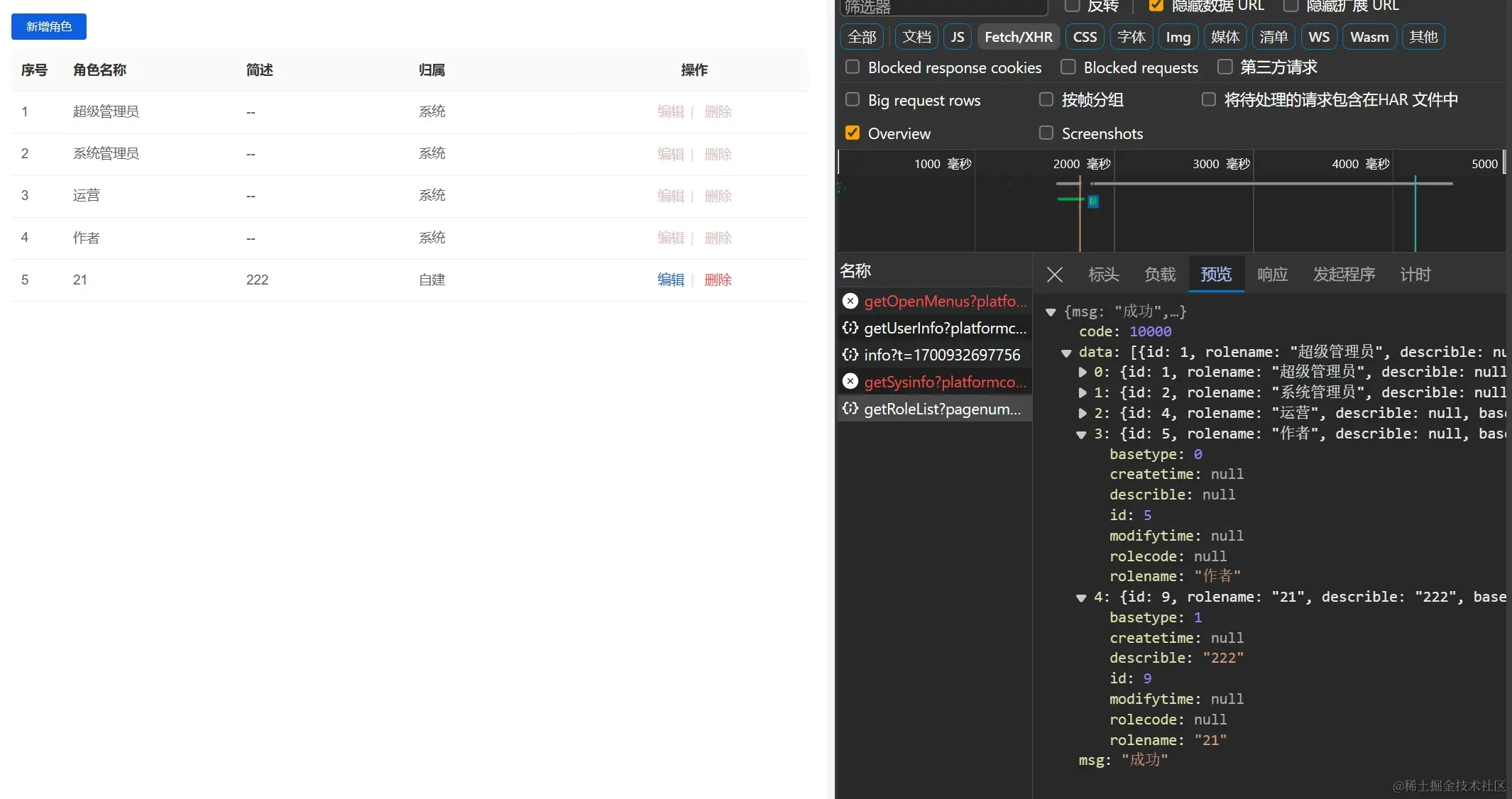
Task: Click 编辑 link for role 21
Action: point(670,280)
